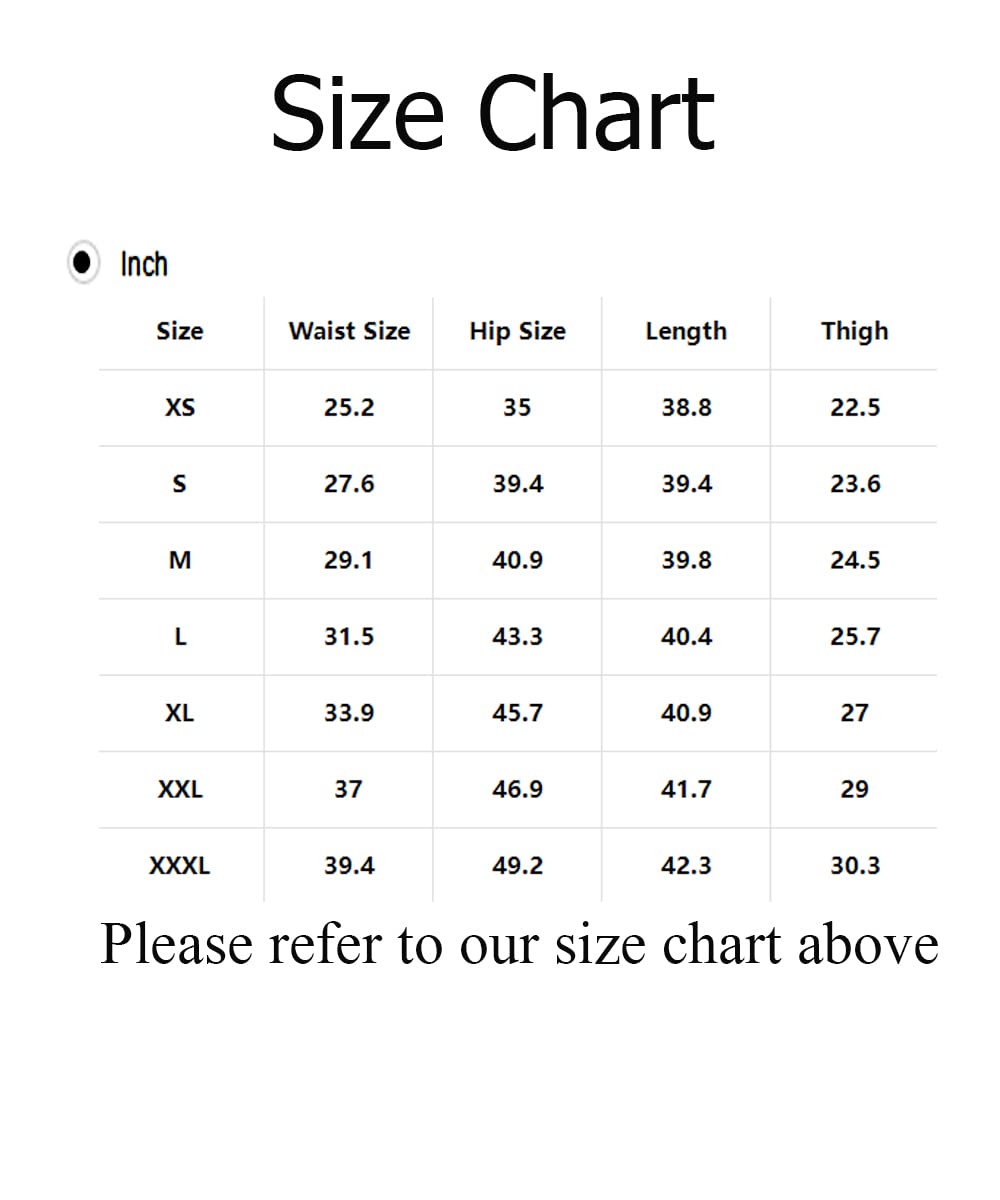The image size is (1000, 1200).
Task: Click hip value 35 in XS row
Action: click(517, 408)
